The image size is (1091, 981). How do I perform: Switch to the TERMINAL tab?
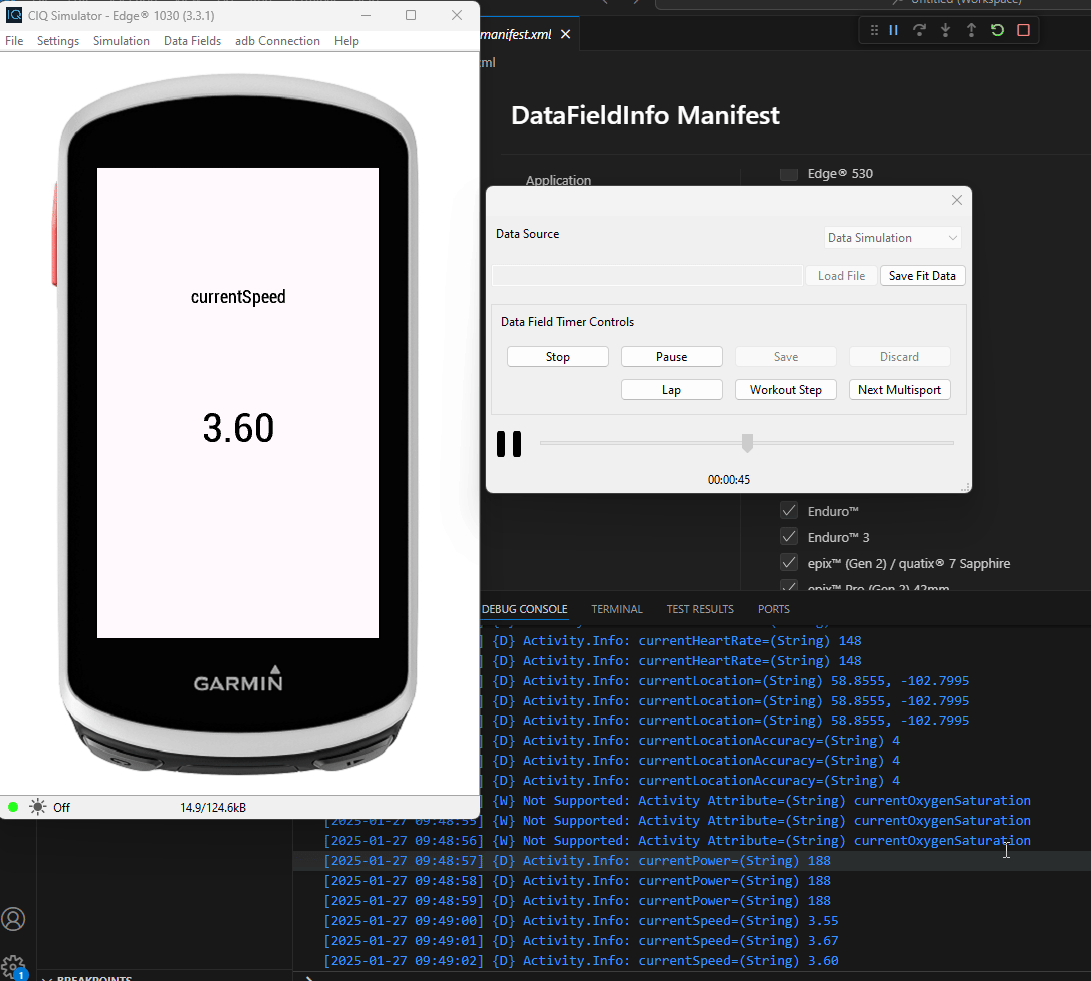[616, 609]
